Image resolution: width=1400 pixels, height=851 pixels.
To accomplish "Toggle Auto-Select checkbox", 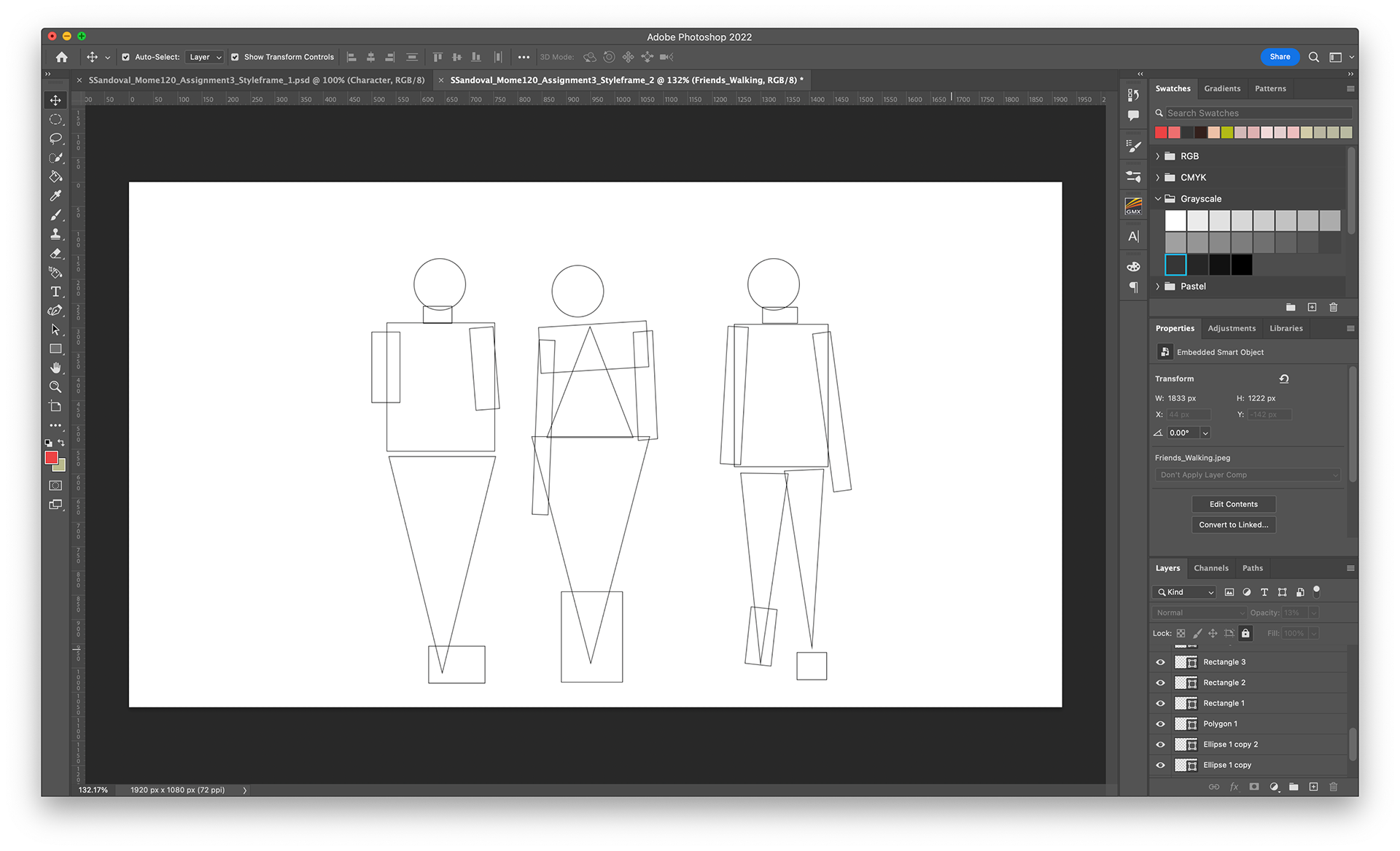I will tap(125, 57).
